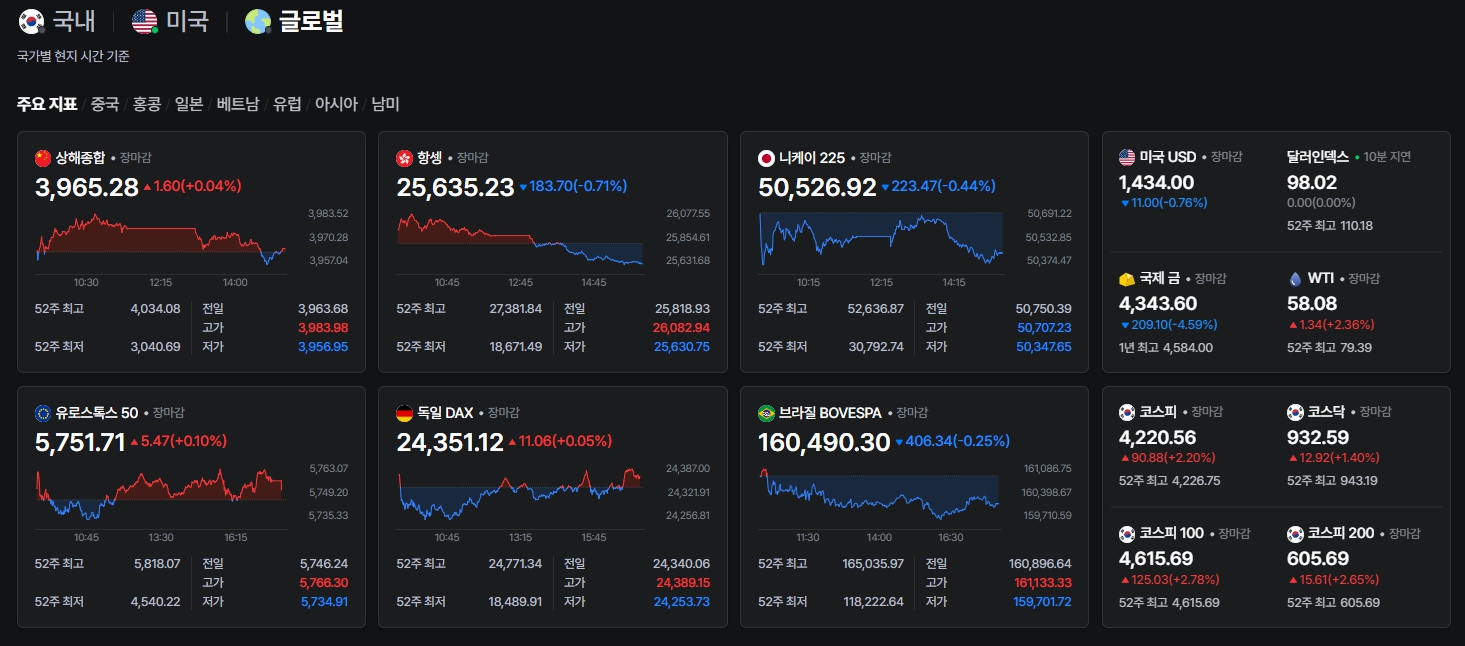Click the South Korea flag icon beside 국내
Screen dimensions: 1465x646
(x=31, y=21)
